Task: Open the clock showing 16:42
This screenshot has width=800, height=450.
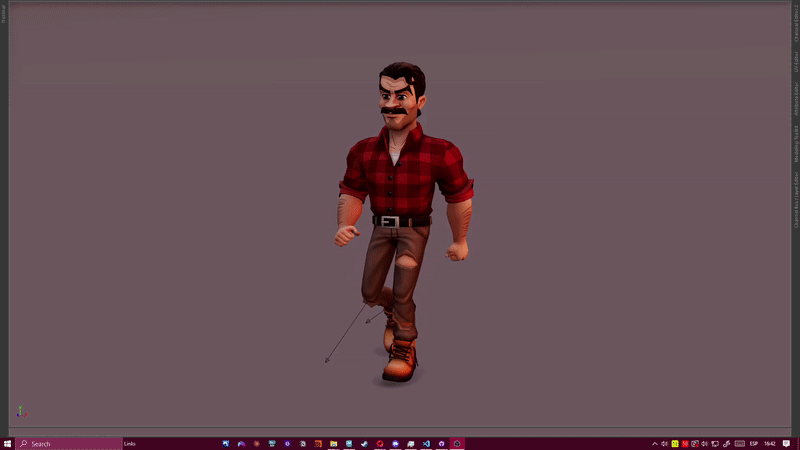Action: [x=769, y=443]
